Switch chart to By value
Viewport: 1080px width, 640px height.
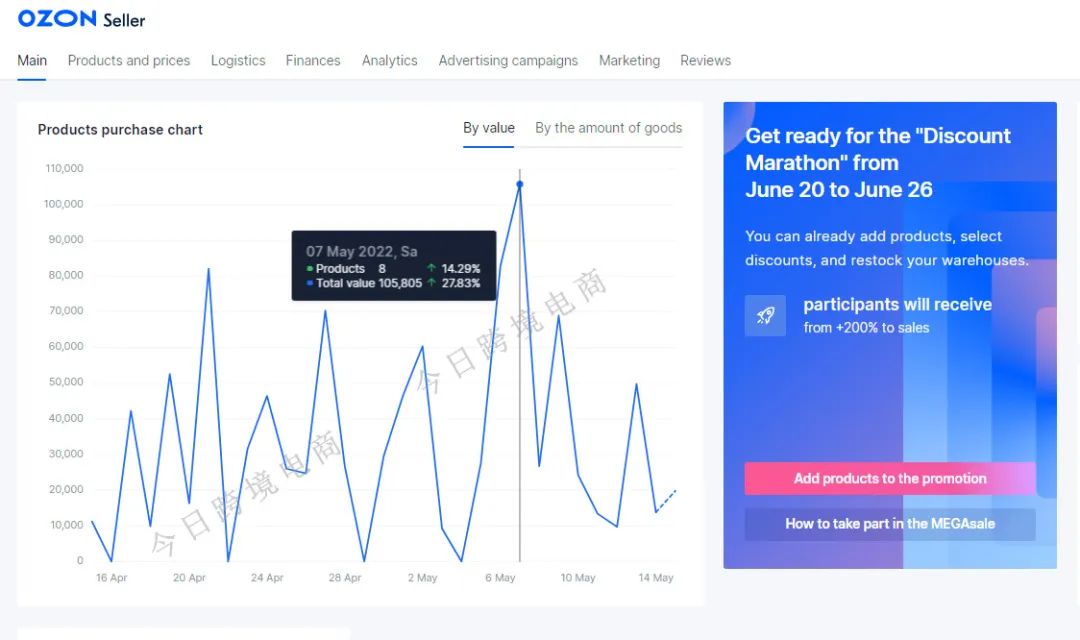(489, 128)
